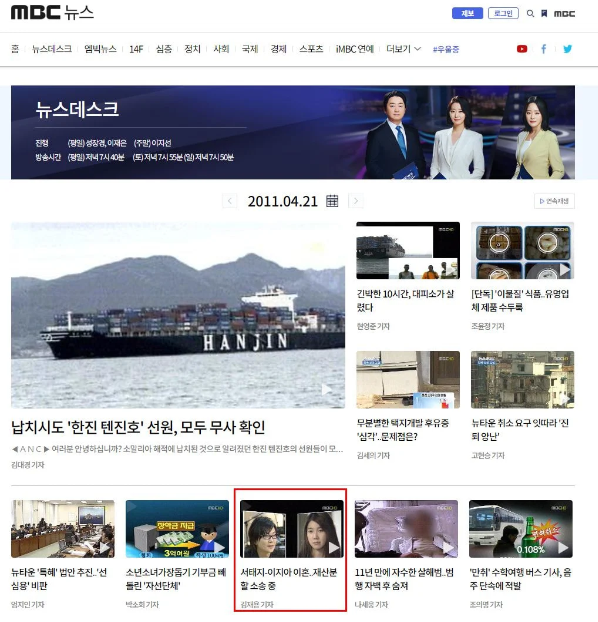Open article 뉴타운 '특혜' 법안 추진
Screen dimensions: 598x622
(x=59, y=579)
